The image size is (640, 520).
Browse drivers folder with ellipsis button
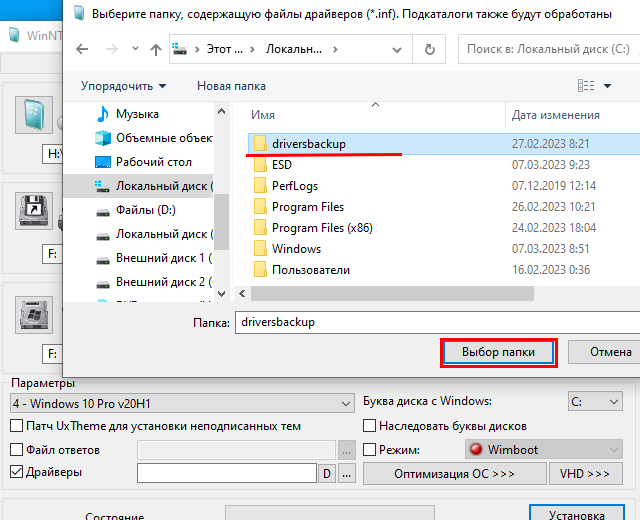click(347, 473)
